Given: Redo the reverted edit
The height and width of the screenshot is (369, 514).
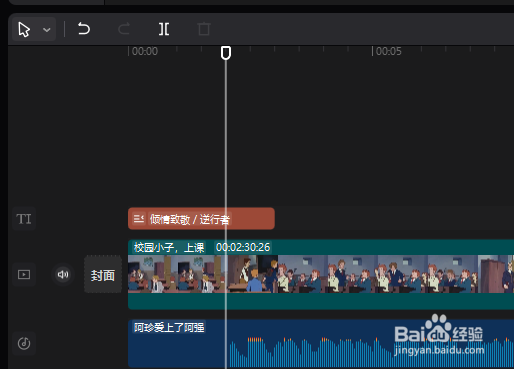Looking at the screenshot, I should [124, 29].
